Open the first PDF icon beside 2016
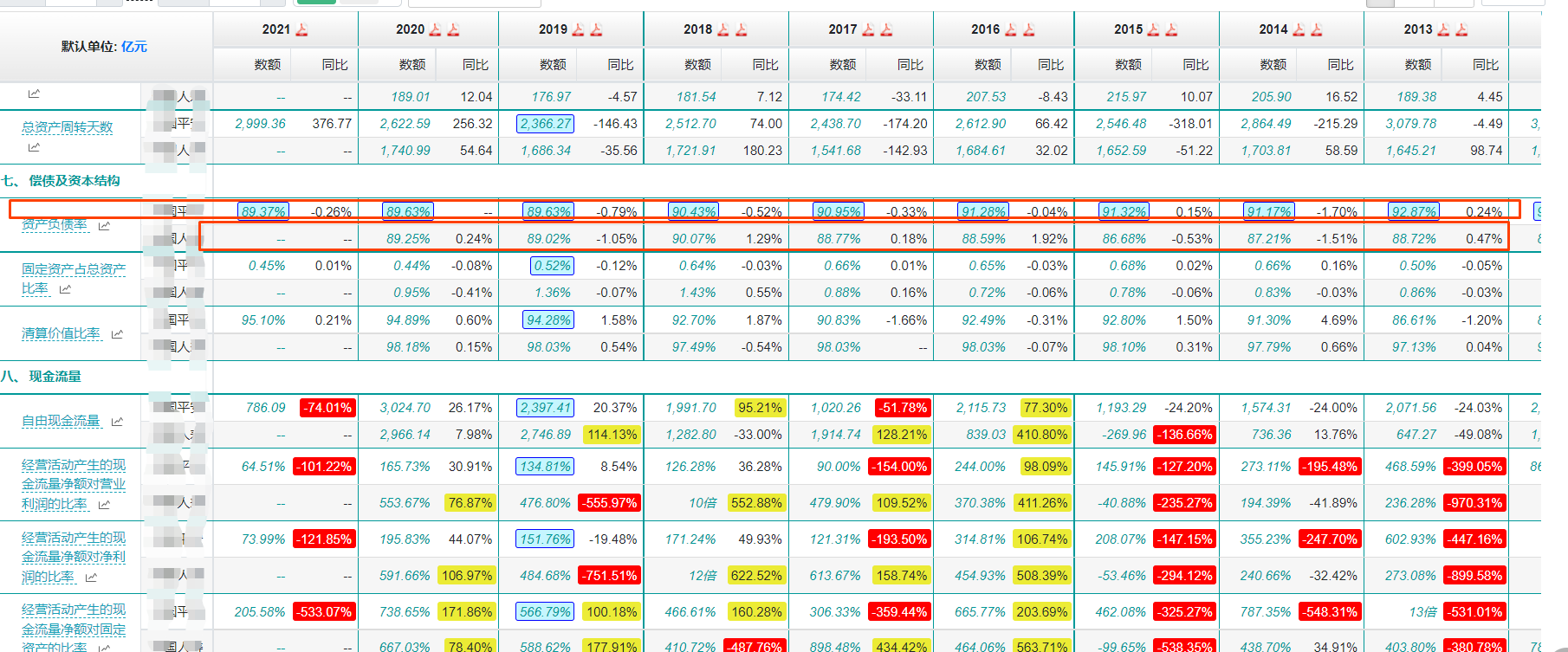The height and width of the screenshot is (652, 1568). coord(1010,29)
